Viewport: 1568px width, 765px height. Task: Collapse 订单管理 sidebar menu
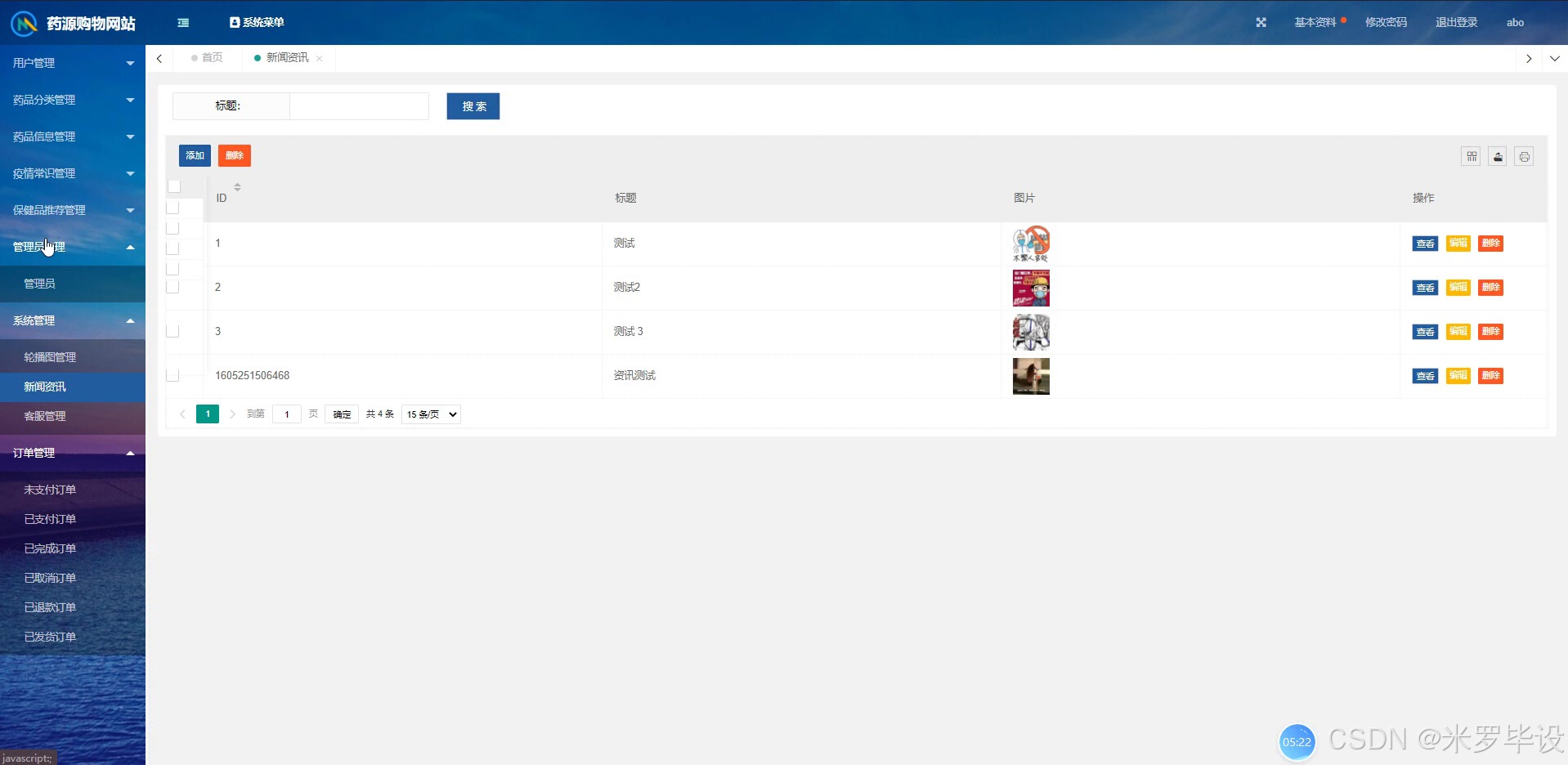click(73, 453)
